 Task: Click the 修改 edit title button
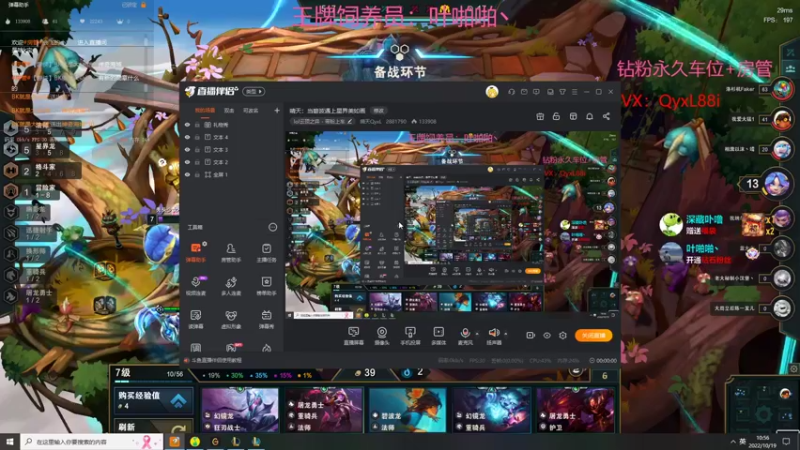pyautogui.click(x=379, y=110)
